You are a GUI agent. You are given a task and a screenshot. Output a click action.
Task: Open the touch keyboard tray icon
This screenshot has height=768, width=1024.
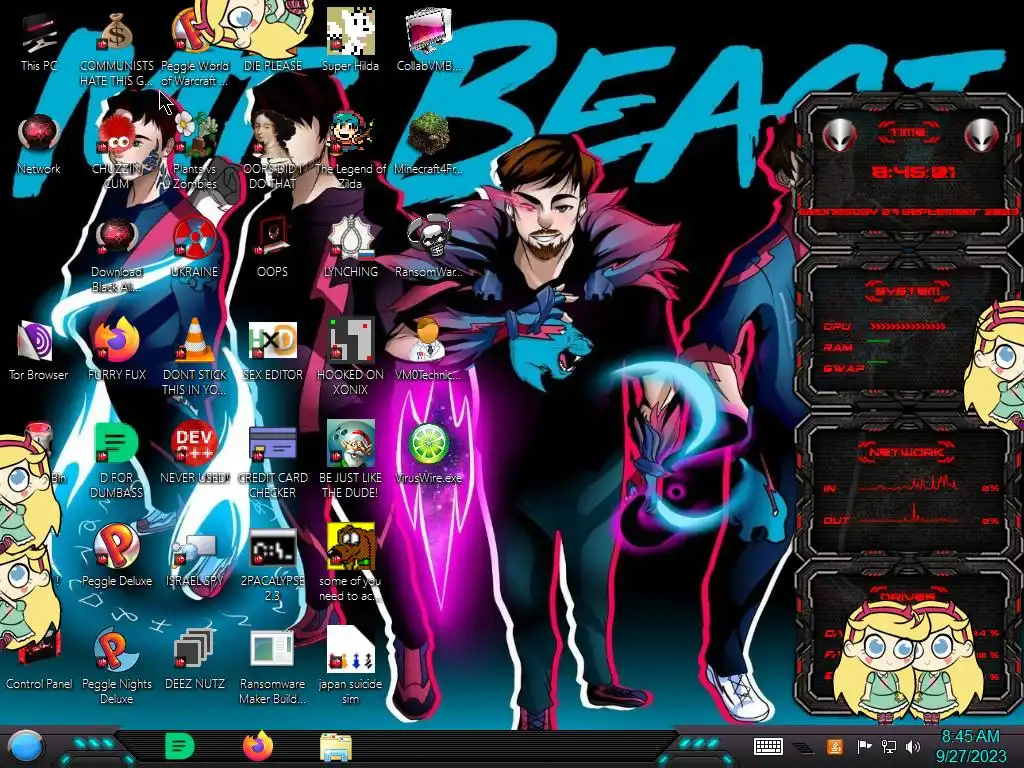click(768, 746)
